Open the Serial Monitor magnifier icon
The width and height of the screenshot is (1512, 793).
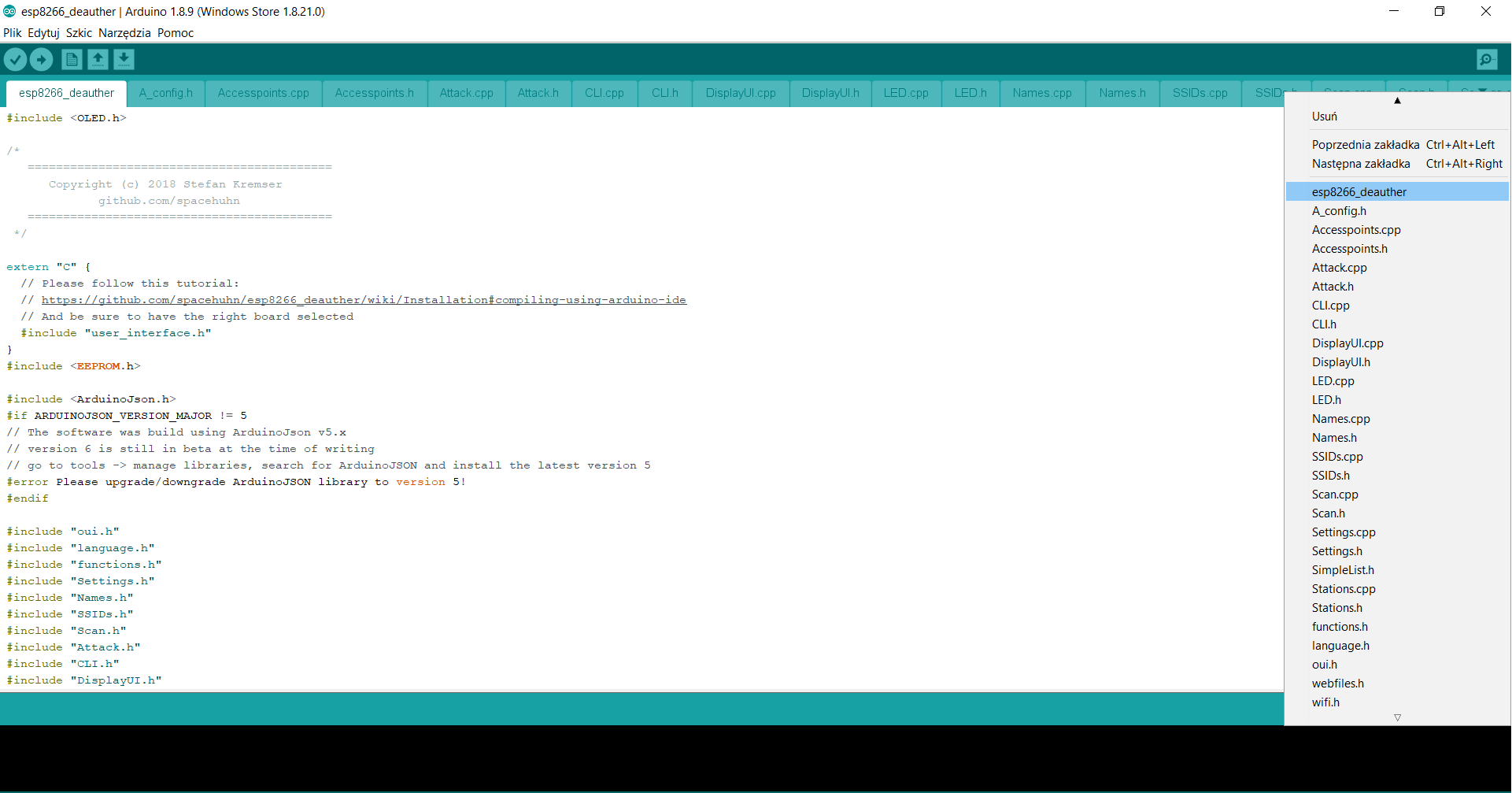pos(1487,59)
